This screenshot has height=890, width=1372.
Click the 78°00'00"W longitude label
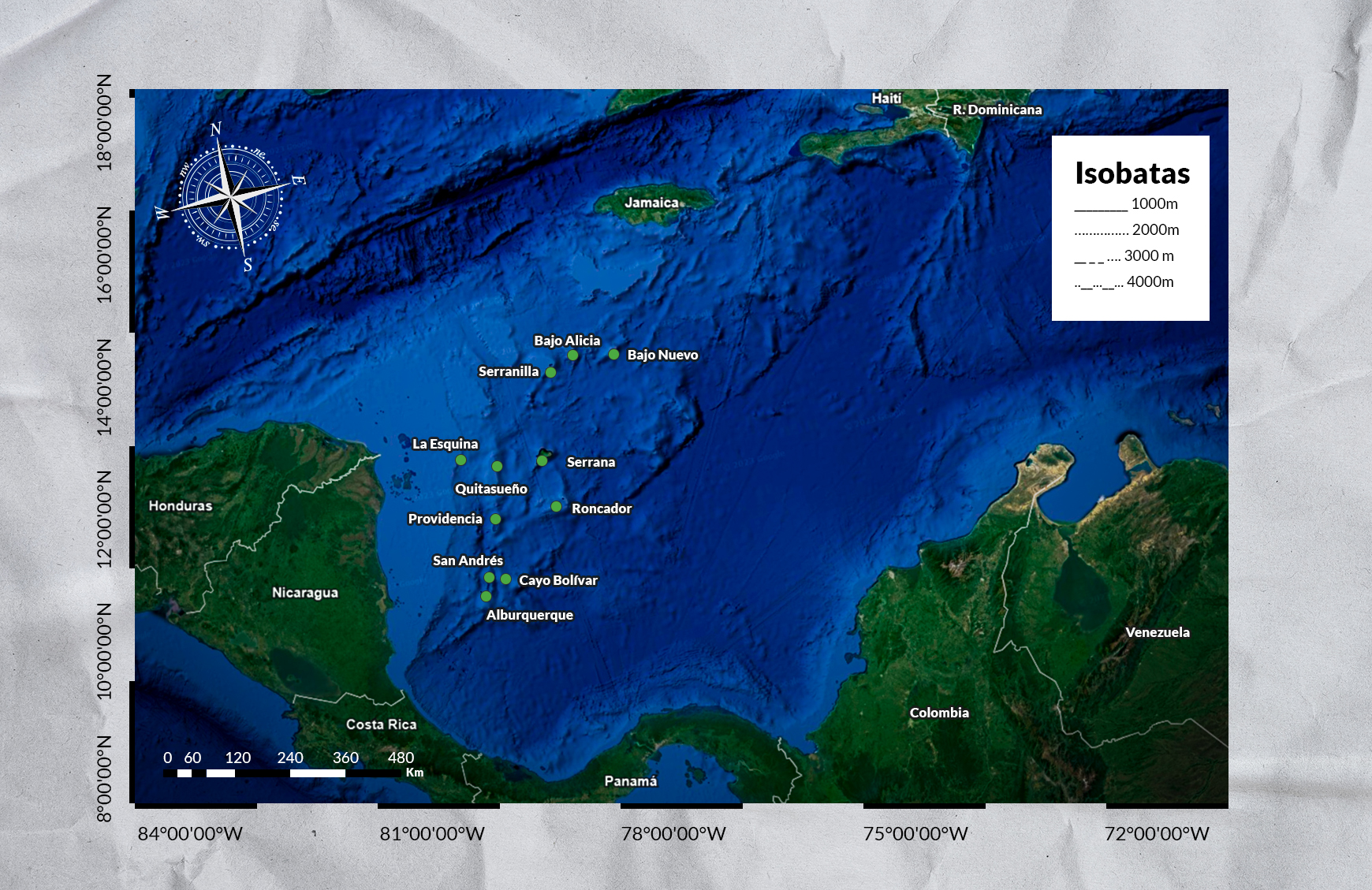(673, 834)
